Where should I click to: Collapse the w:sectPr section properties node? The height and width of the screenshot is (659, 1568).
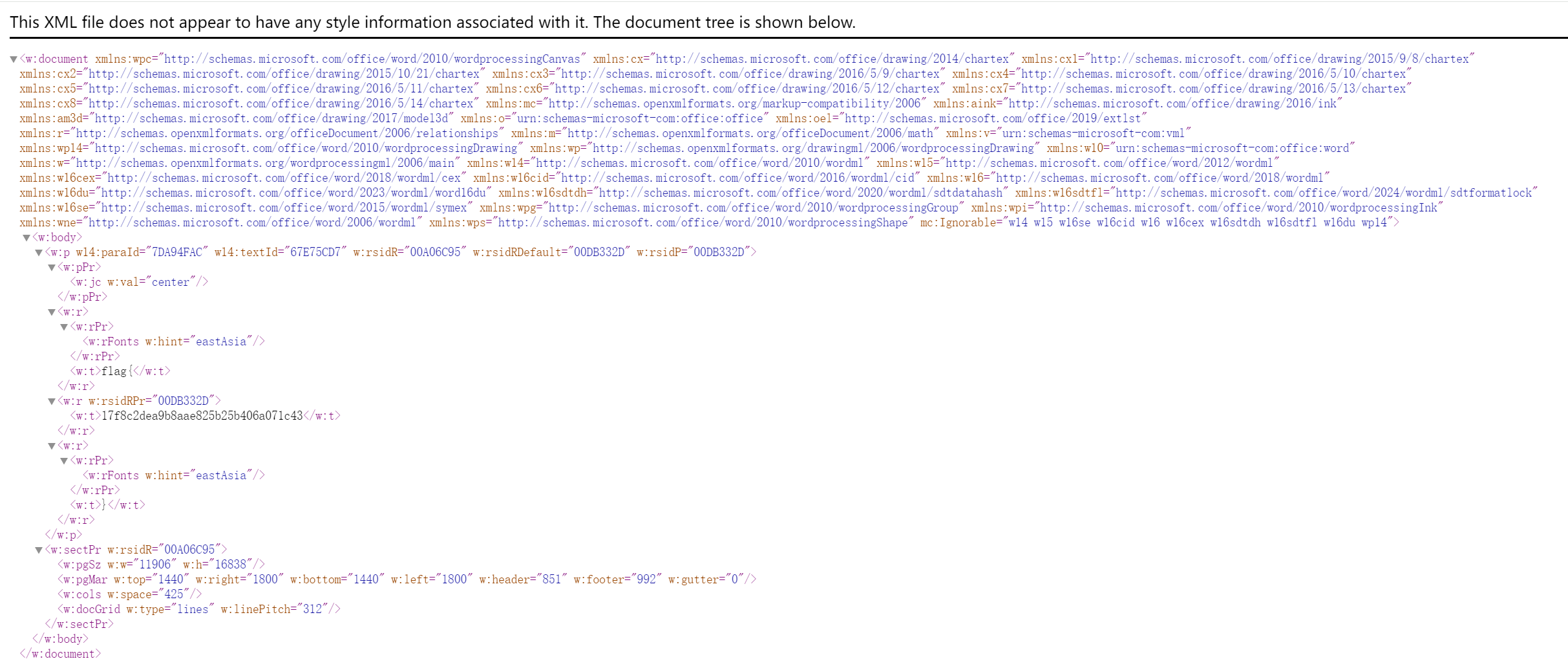[39, 550]
